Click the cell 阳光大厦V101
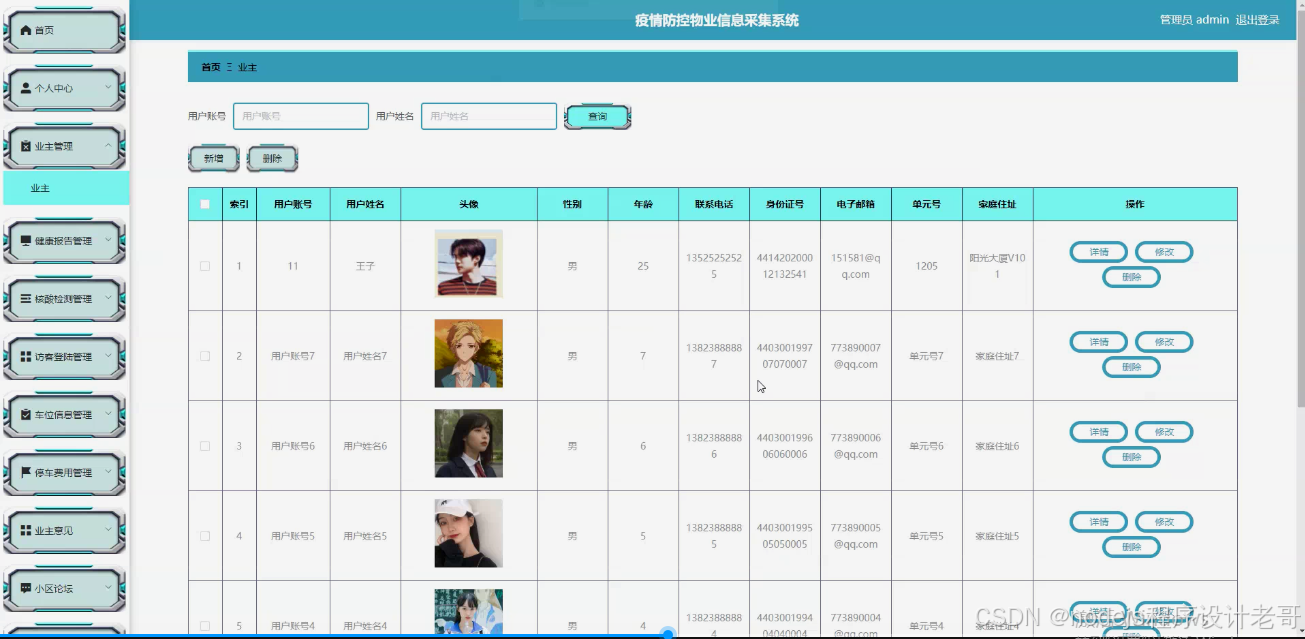The height and width of the screenshot is (639, 1305). click(998, 266)
